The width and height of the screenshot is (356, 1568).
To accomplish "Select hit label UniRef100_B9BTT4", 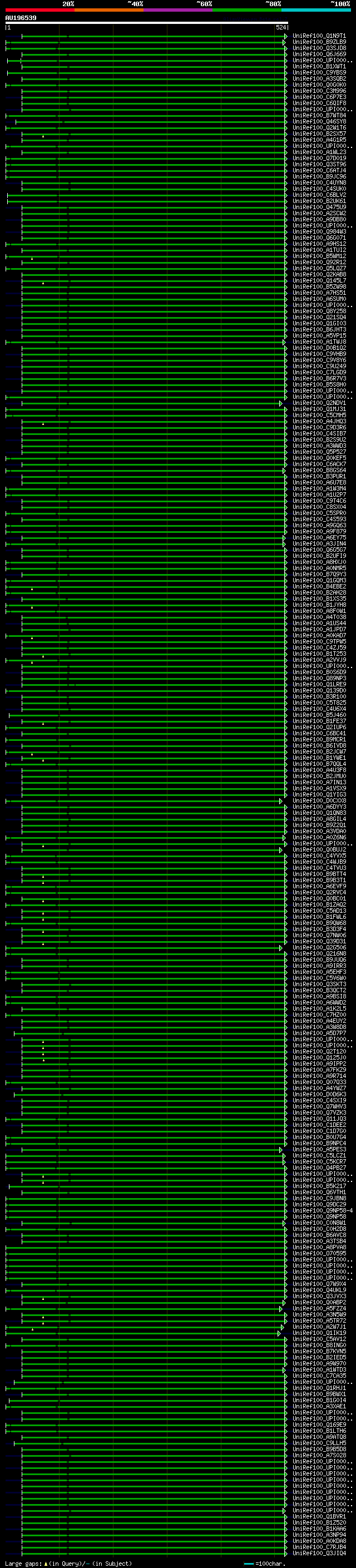I will tap(319, 874).
